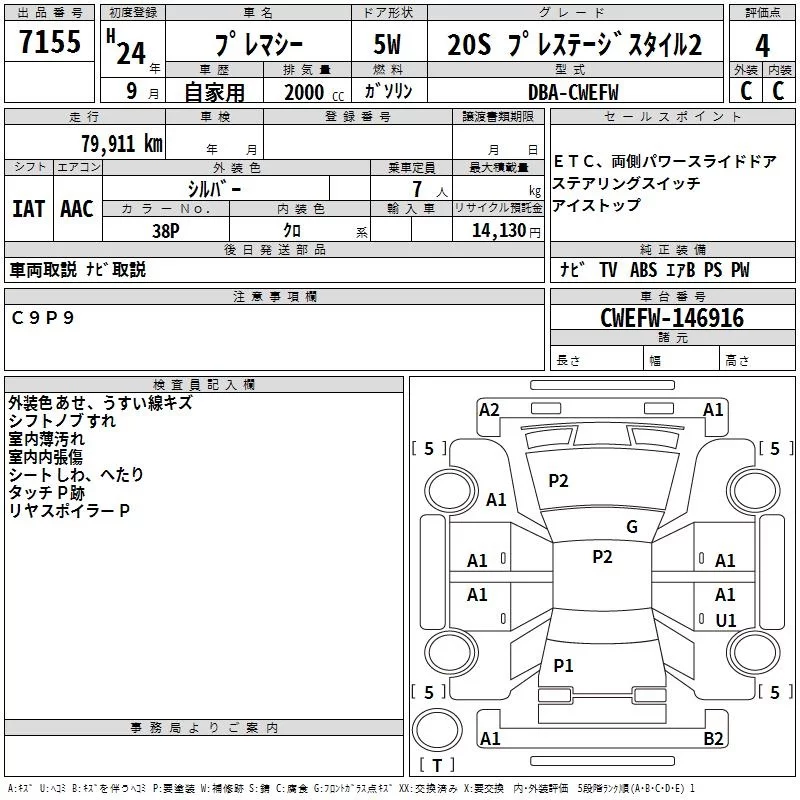Click inspector note タッチP跡
Image resolution: width=800 pixels, height=800 pixels.
click(x=46, y=492)
